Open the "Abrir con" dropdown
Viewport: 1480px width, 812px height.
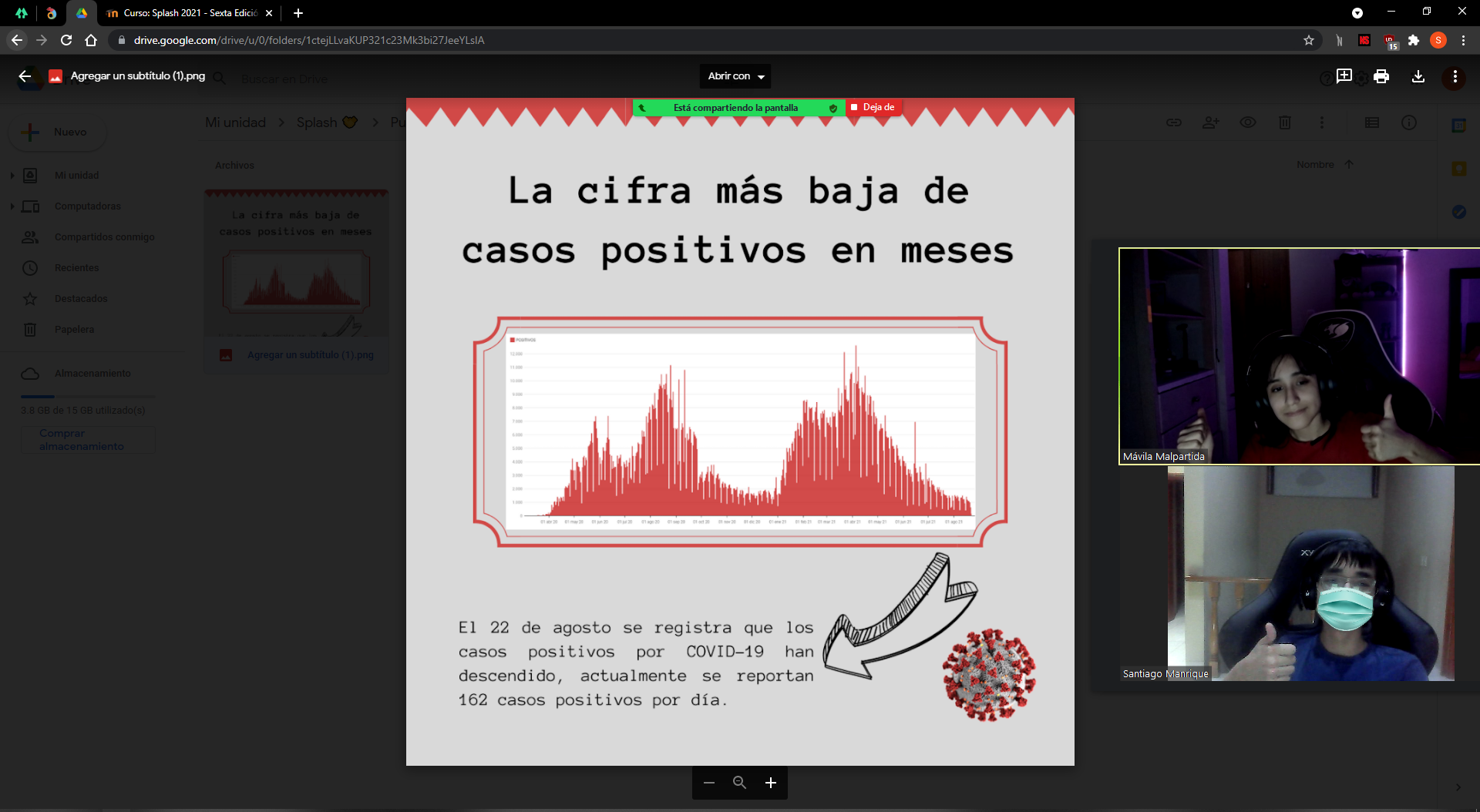(735, 76)
